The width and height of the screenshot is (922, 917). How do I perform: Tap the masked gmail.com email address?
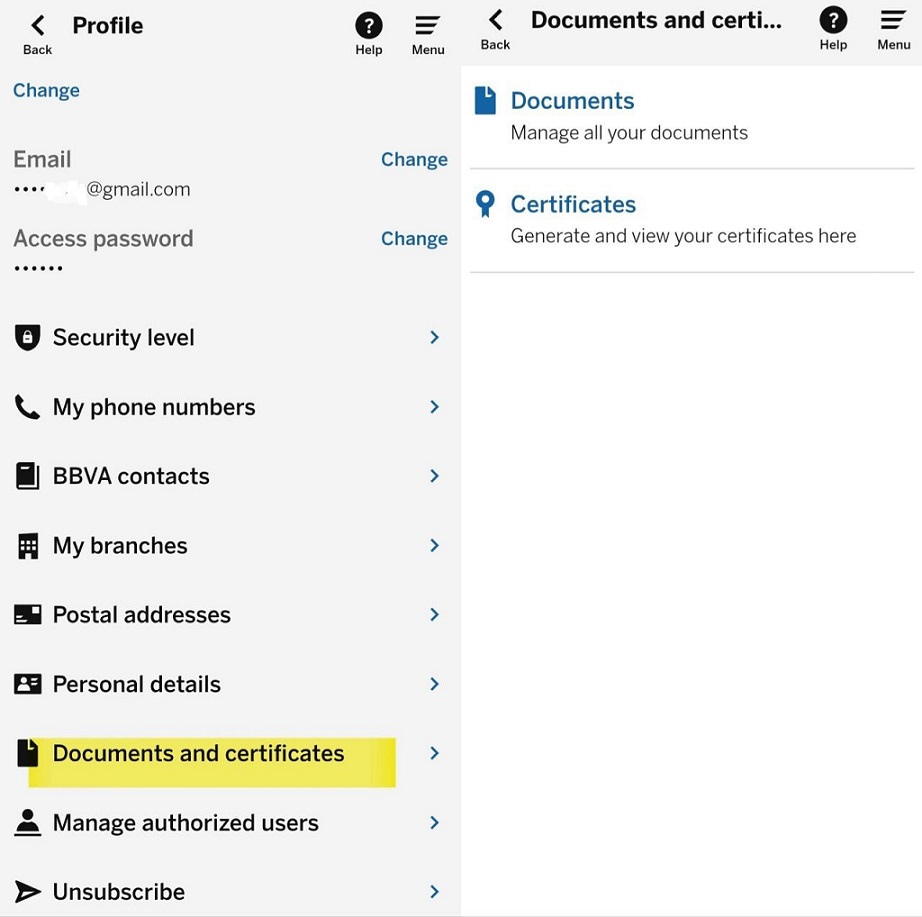[102, 189]
